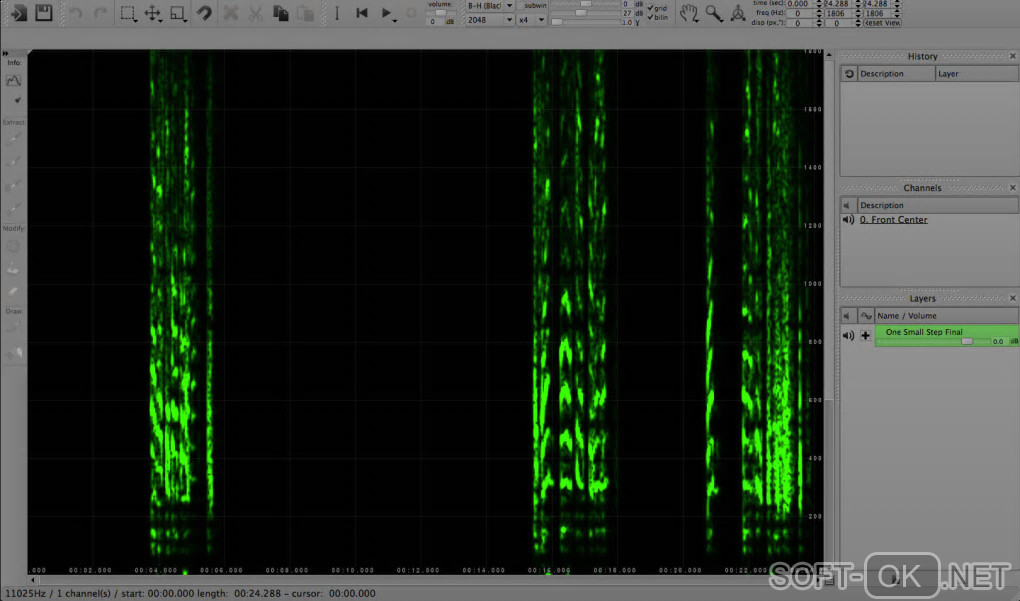Click the record button
1020x601 pixels.
tap(411, 13)
